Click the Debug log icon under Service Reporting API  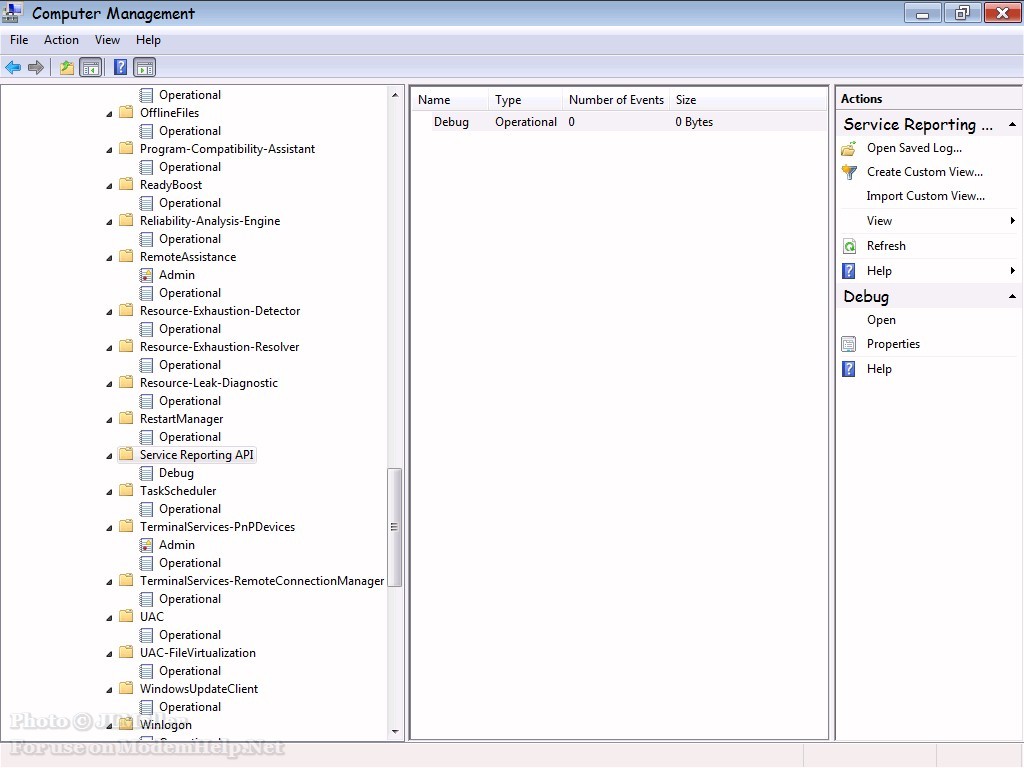coord(146,473)
